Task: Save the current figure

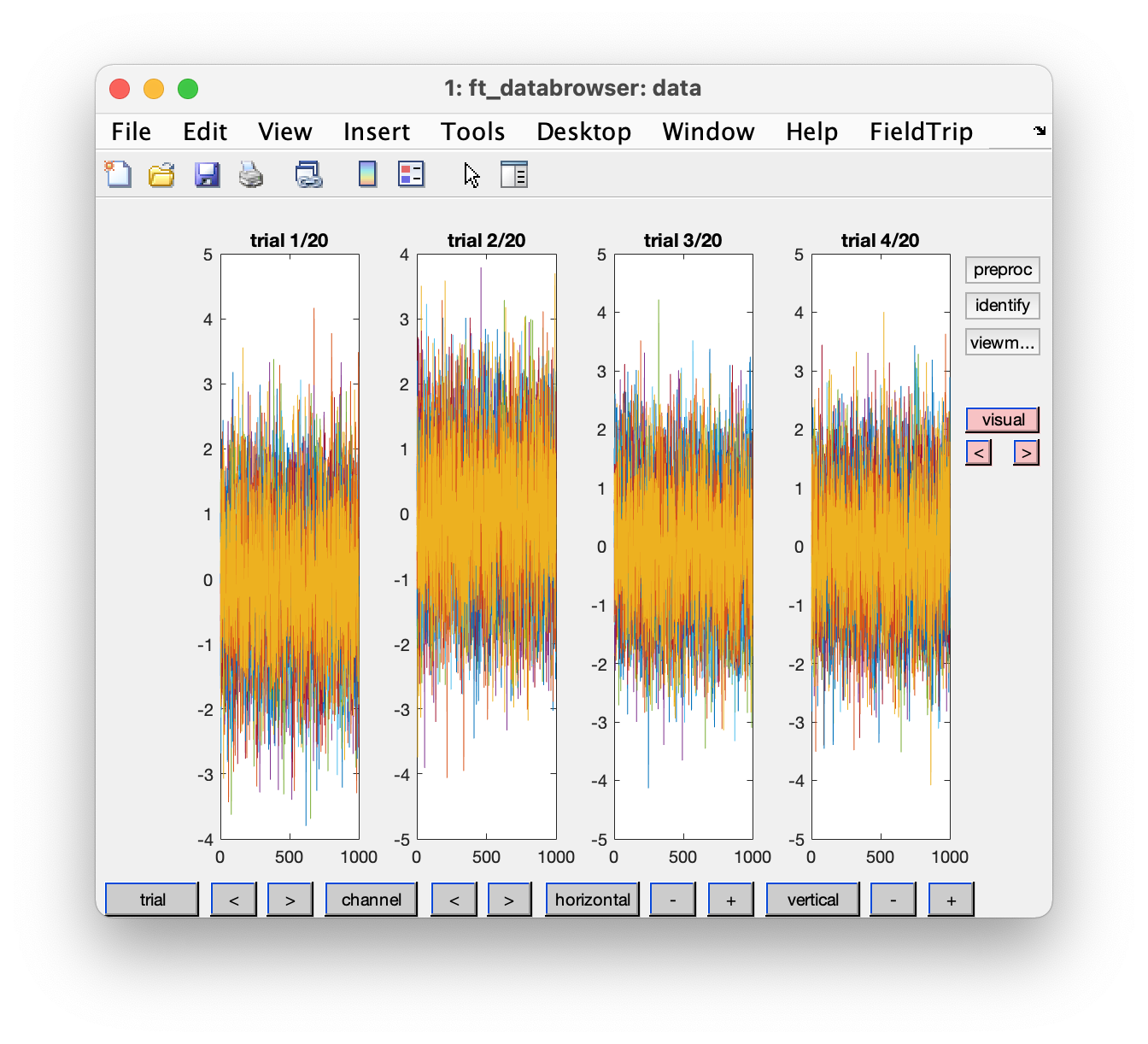Action: click(207, 173)
